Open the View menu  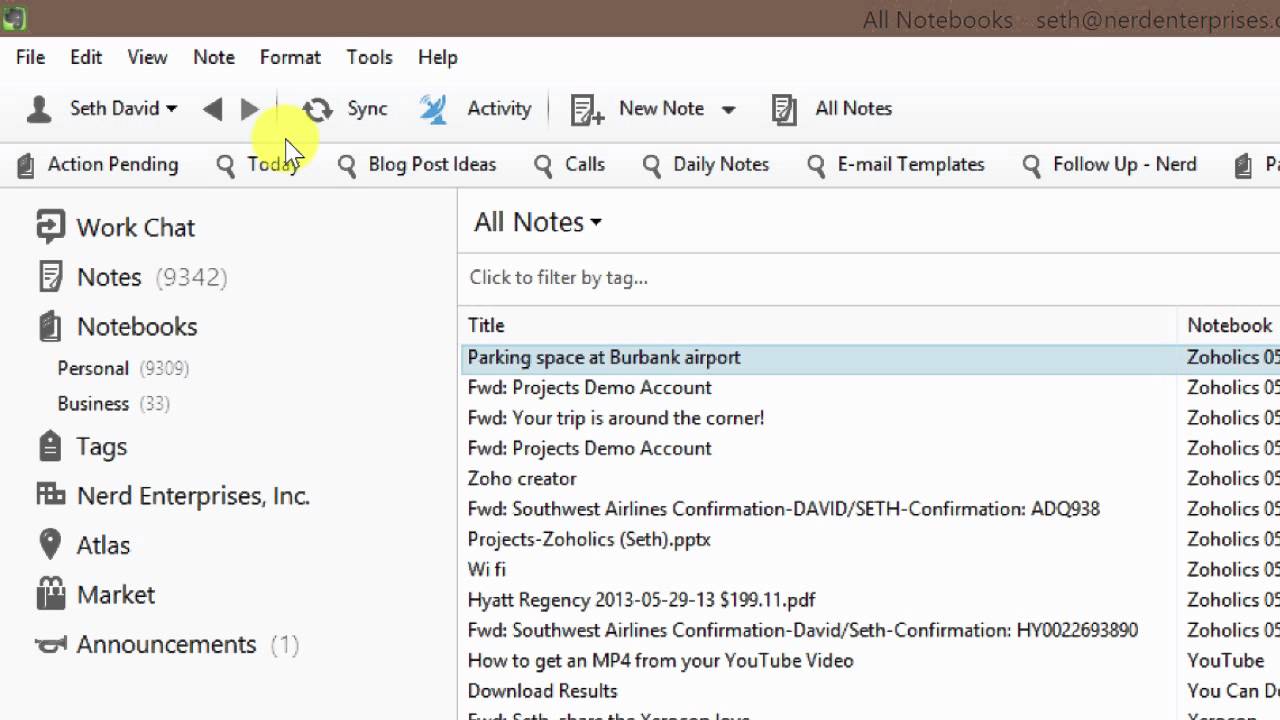pyautogui.click(x=147, y=57)
